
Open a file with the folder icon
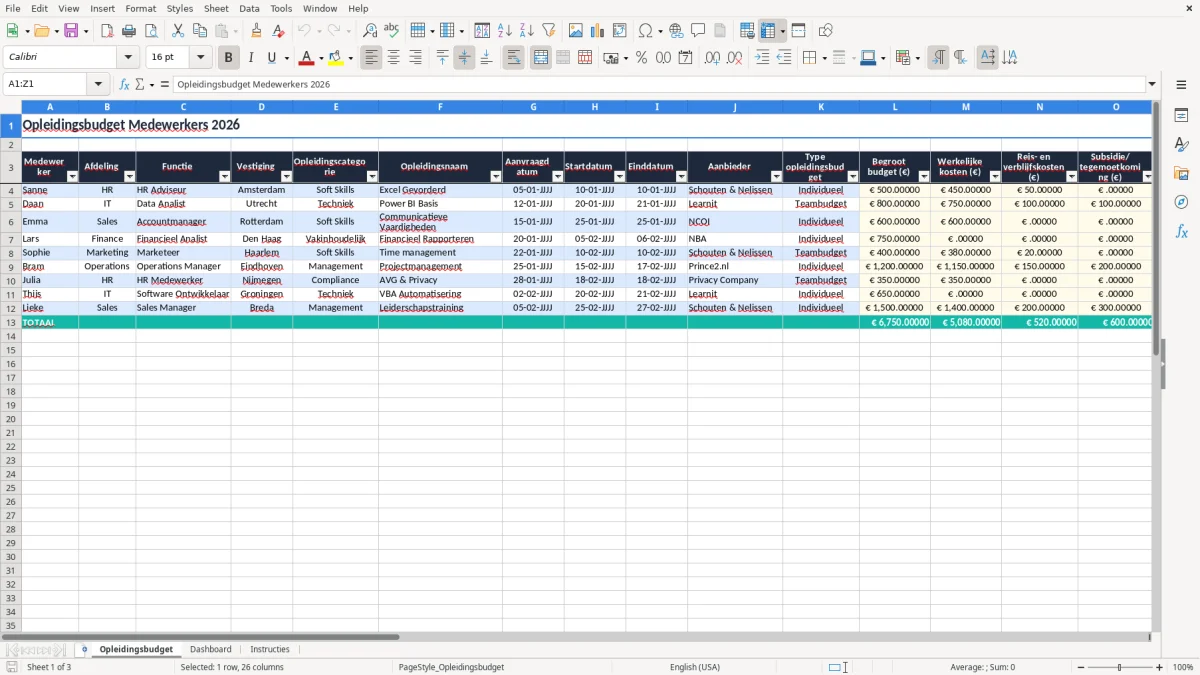(41, 31)
